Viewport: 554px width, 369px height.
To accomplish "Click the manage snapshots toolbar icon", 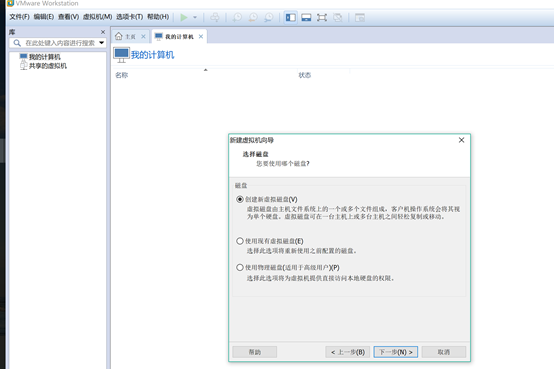I will coord(269,17).
